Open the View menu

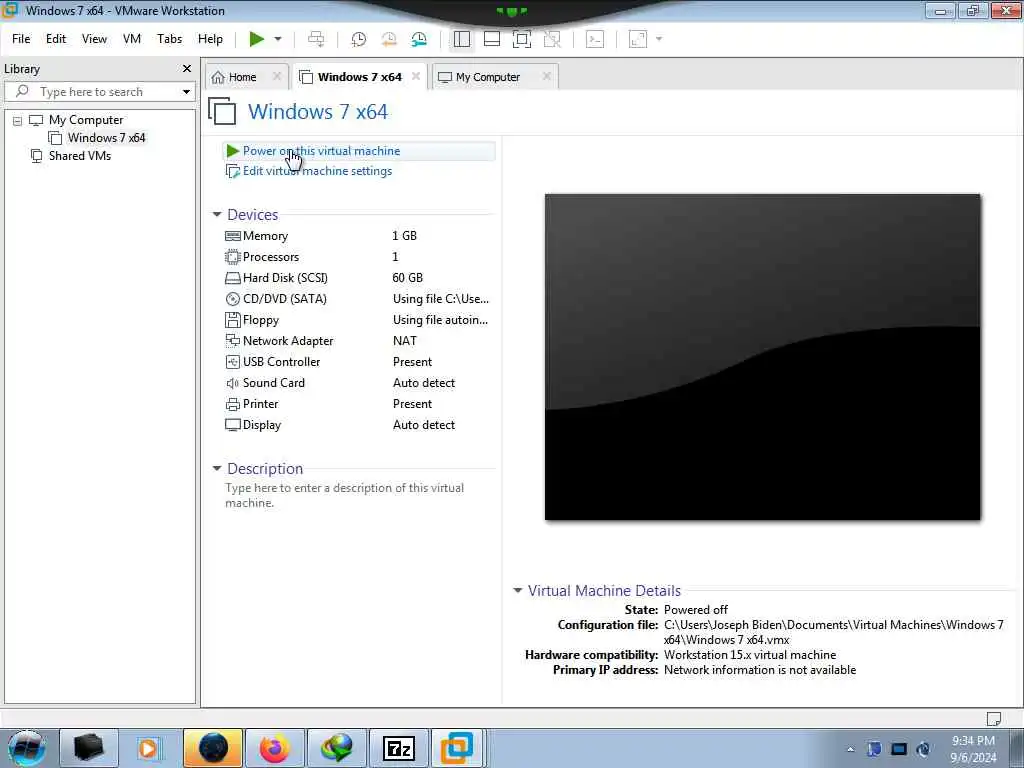coord(94,39)
